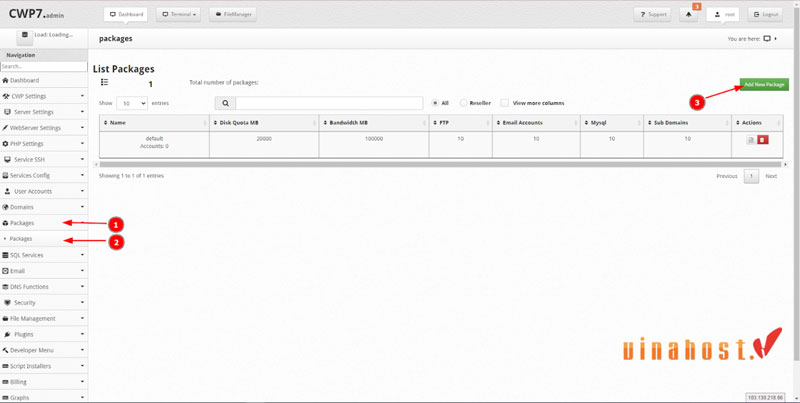This screenshot has width=800, height=403.
Task: Click the WebServer Settings feather icon
Action: coord(5,128)
